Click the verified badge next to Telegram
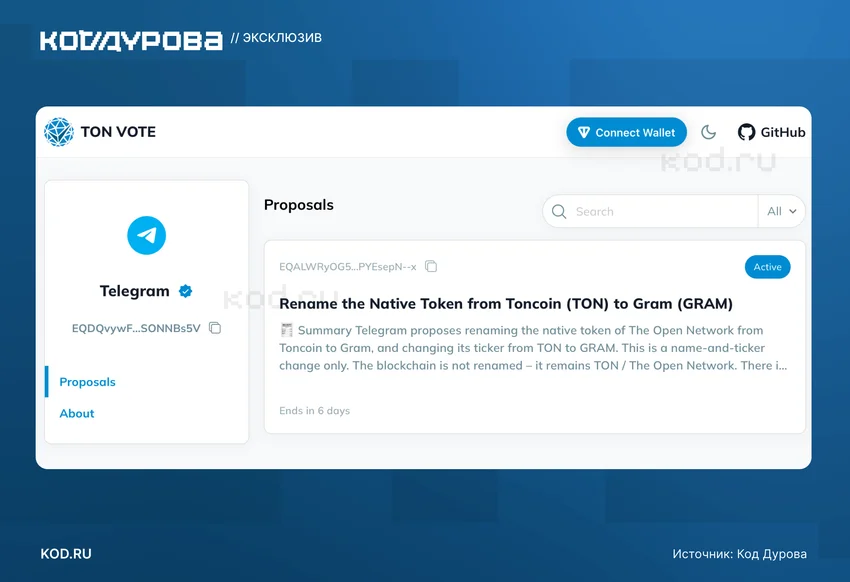Screen dimensions: 850x582 [x=185, y=291]
